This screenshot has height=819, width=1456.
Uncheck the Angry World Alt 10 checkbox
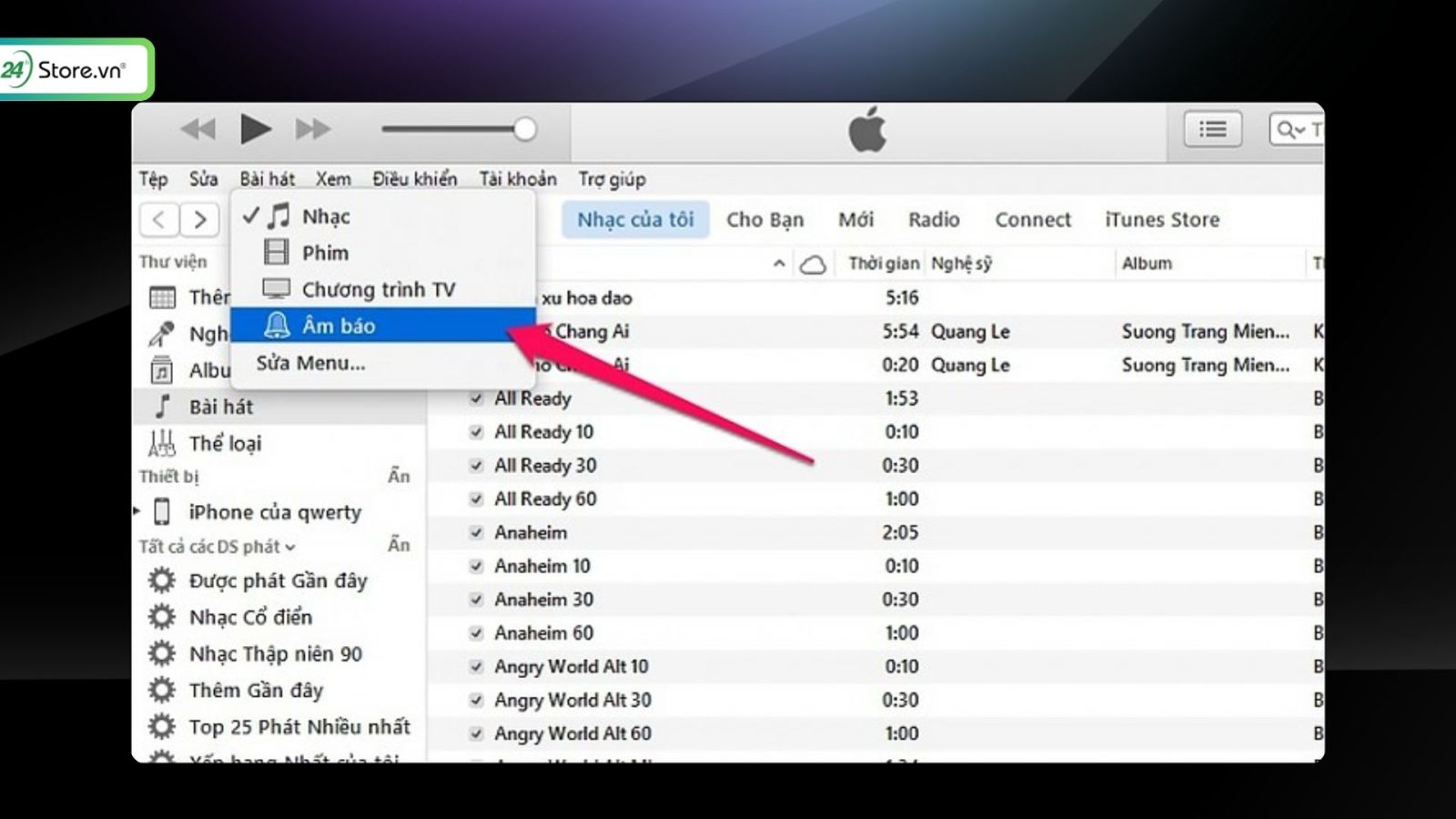pyautogui.click(x=476, y=666)
